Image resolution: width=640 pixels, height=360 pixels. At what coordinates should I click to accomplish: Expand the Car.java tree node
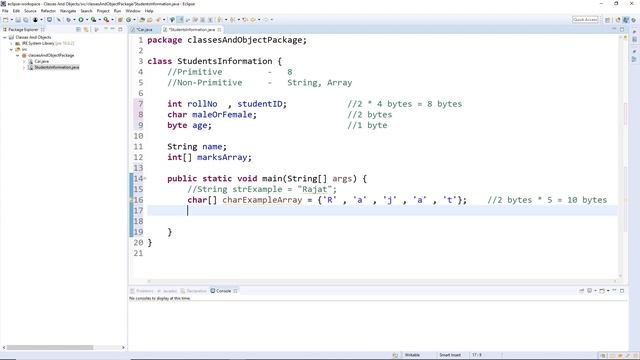24,61
